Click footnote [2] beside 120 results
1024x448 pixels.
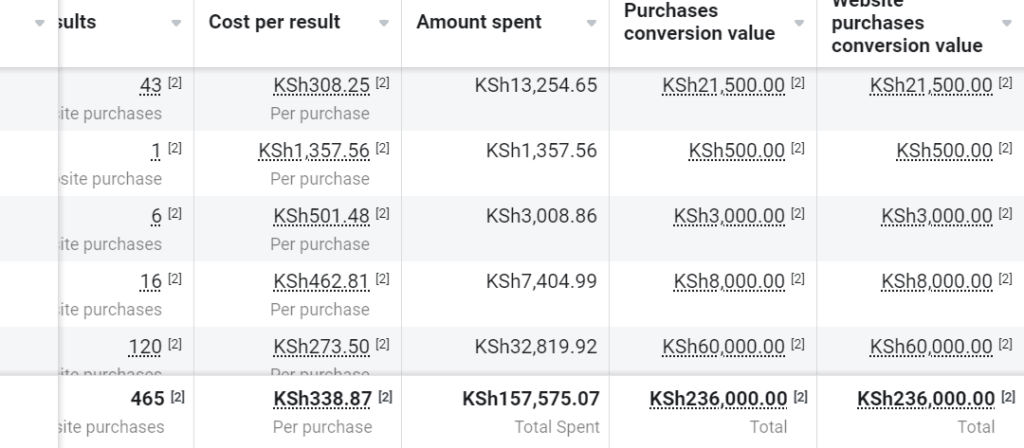pos(175,345)
